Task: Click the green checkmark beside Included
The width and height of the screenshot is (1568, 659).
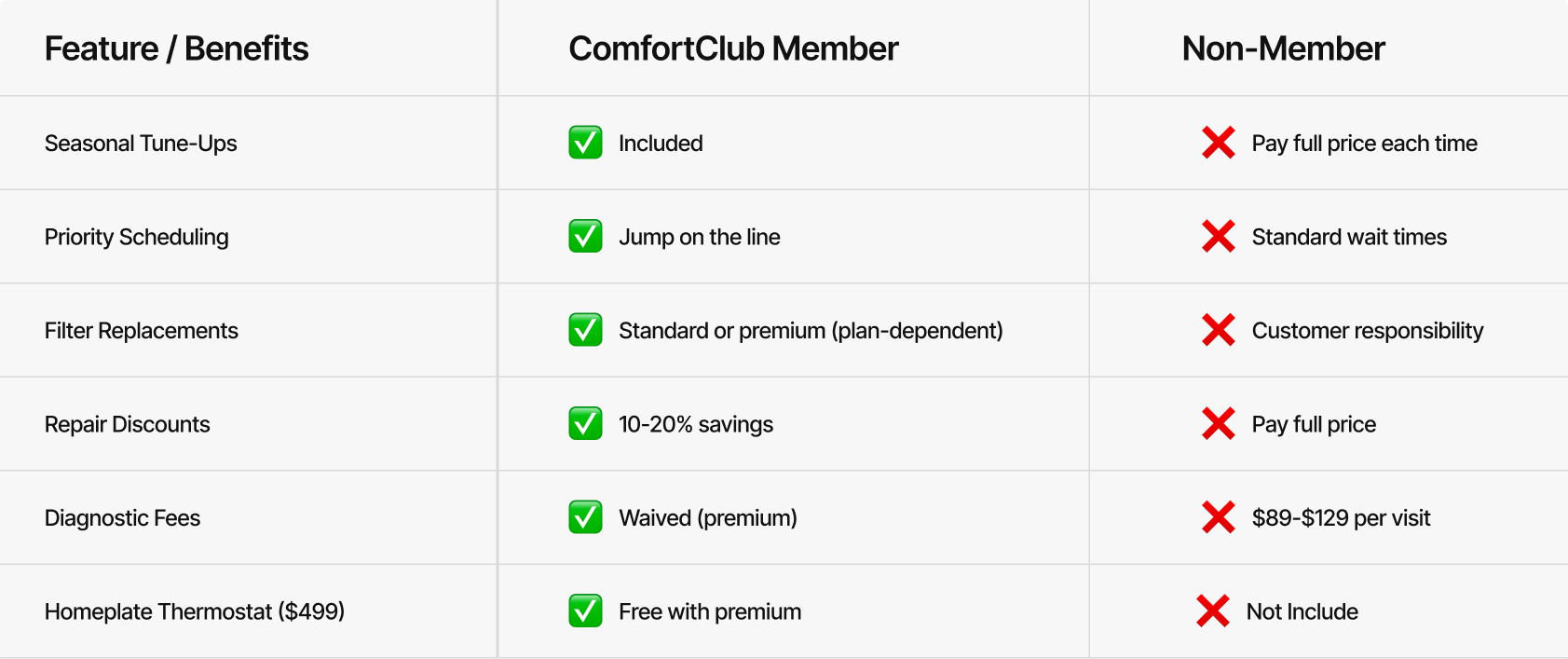Action: click(585, 143)
